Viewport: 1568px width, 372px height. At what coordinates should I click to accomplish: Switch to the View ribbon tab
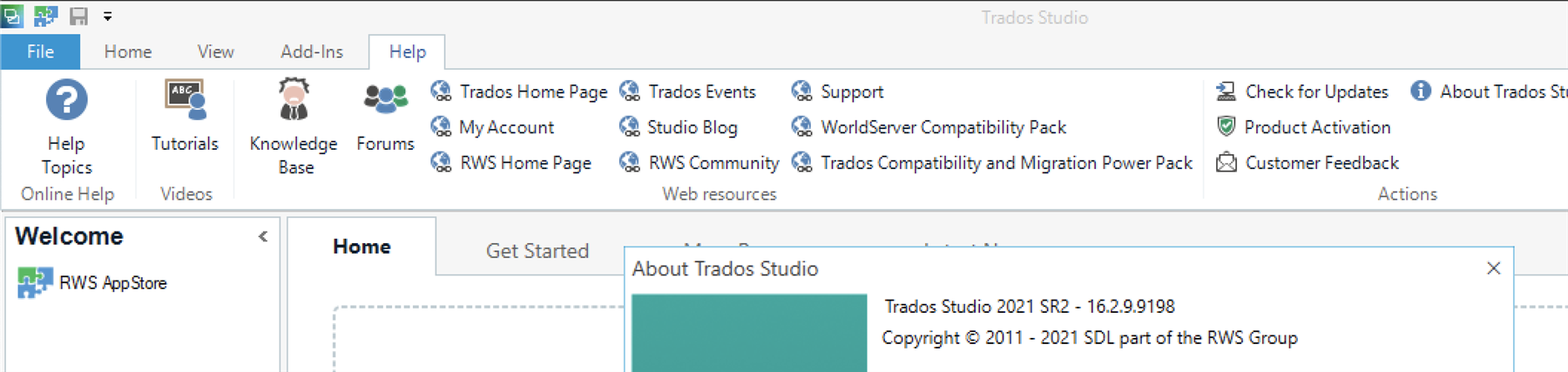click(215, 52)
